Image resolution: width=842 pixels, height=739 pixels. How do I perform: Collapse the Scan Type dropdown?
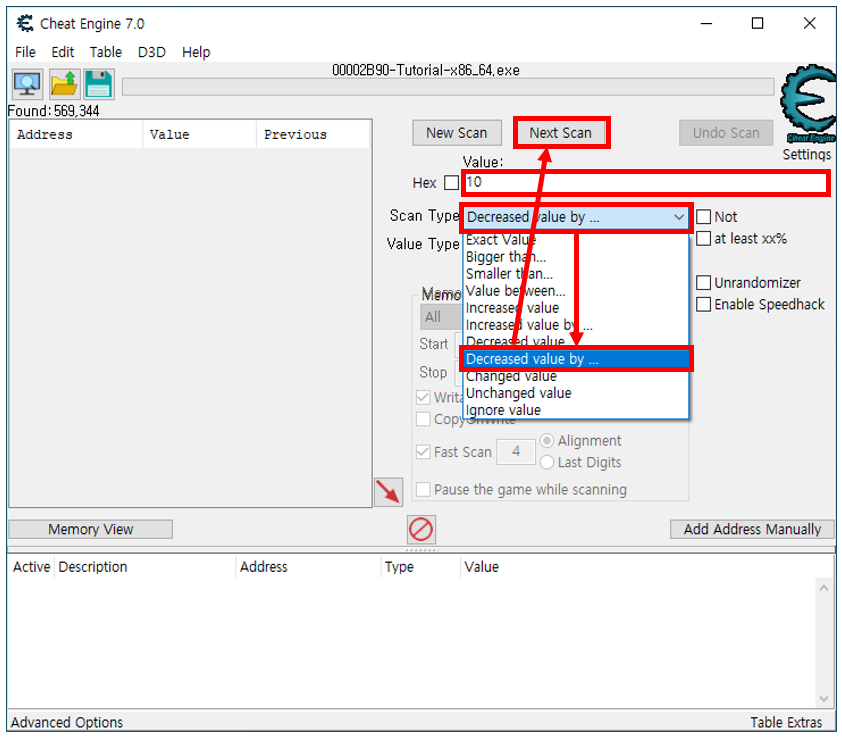point(679,218)
